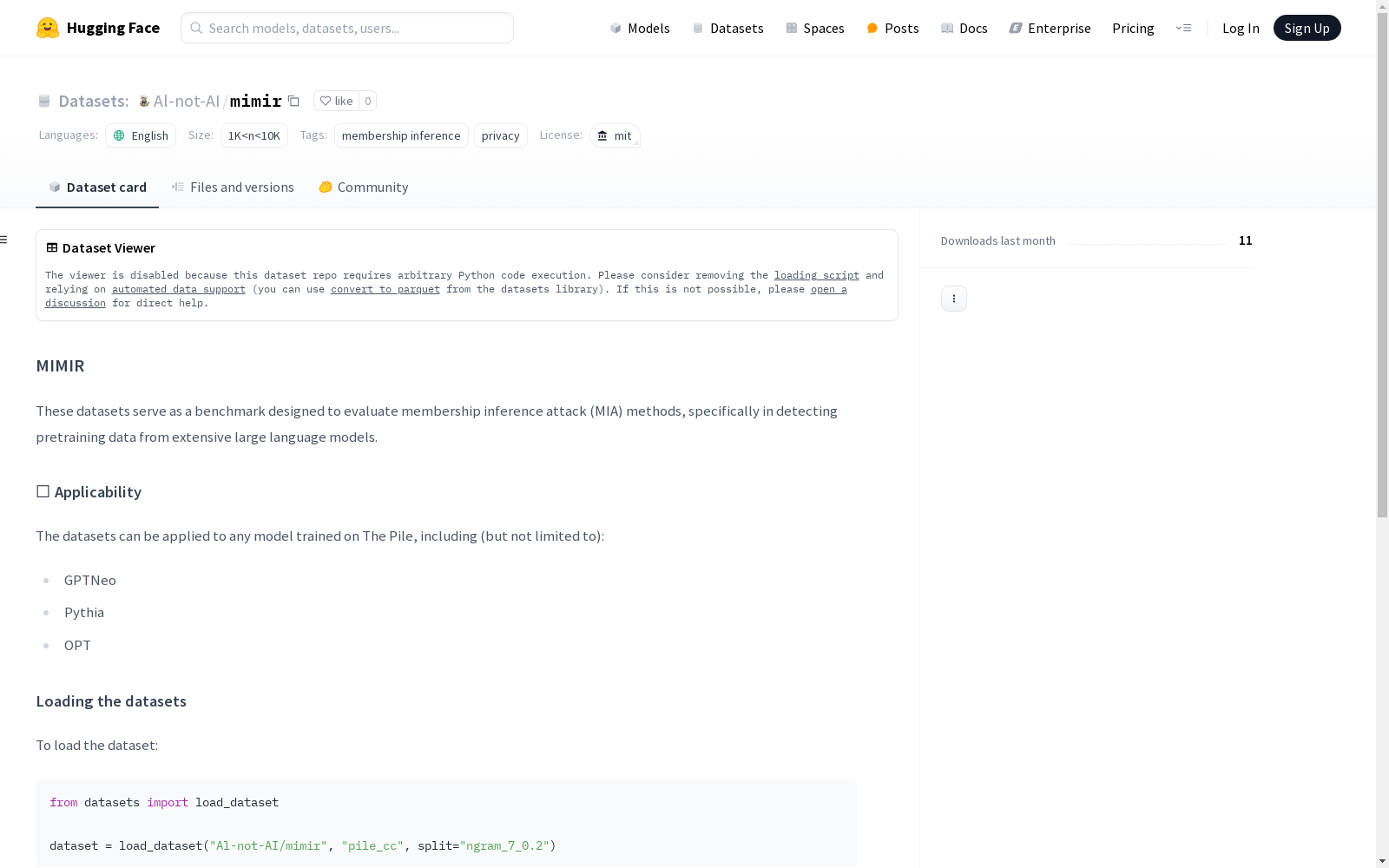This screenshot has width=1389, height=868.
Task: Open Enterprise in top navigation
Action: click(1050, 28)
